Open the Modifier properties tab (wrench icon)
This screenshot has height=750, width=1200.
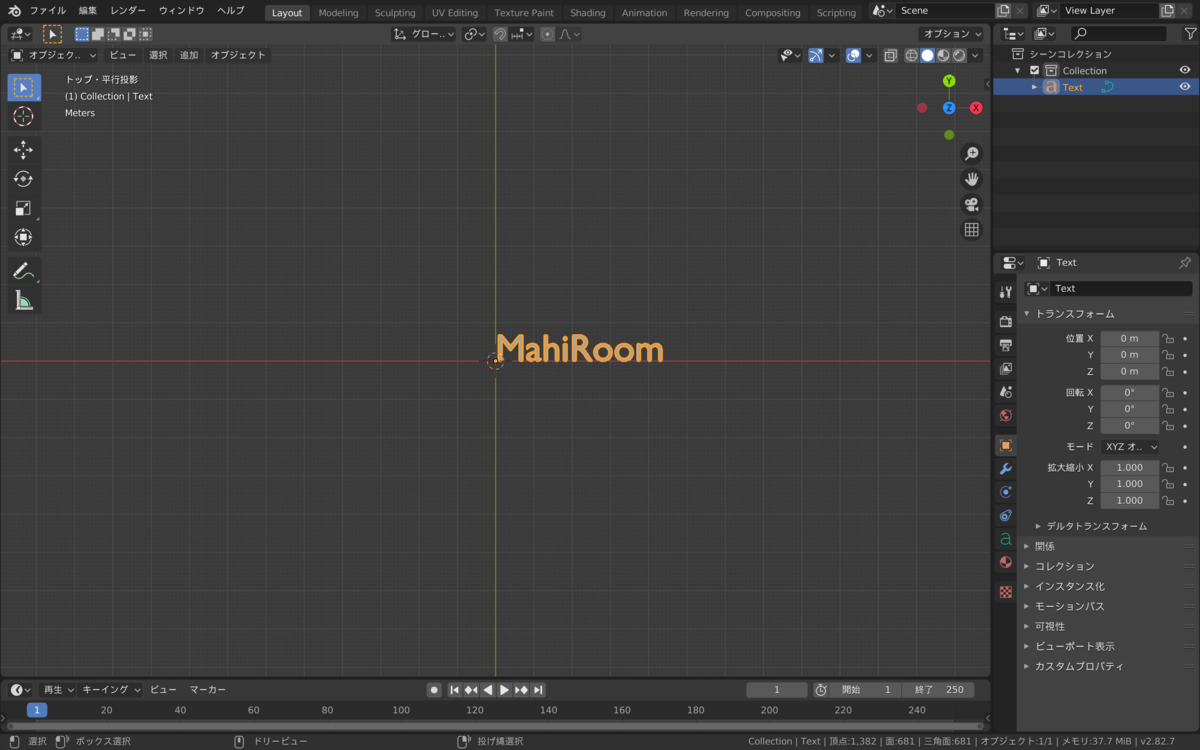[x=1005, y=468]
